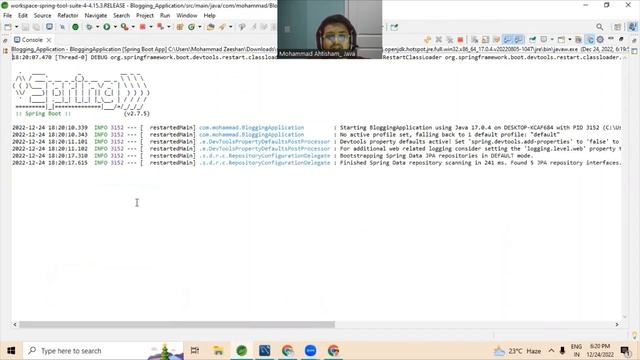Image resolution: width=640 pixels, height=360 pixels.
Task: Click the New wizard icon in main toolbar
Action: click(x=8, y=27)
